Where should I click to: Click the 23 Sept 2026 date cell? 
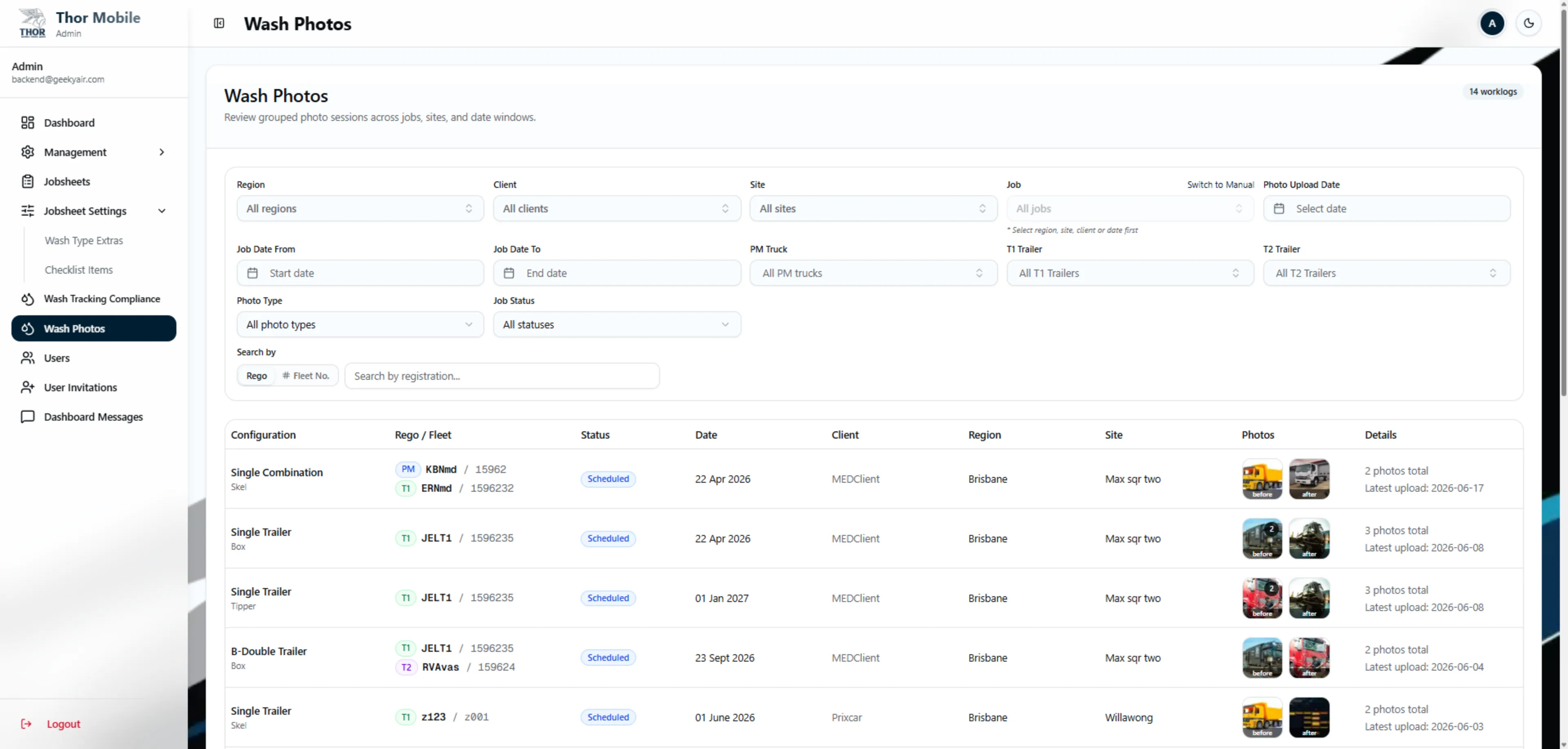[x=724, y=658]
